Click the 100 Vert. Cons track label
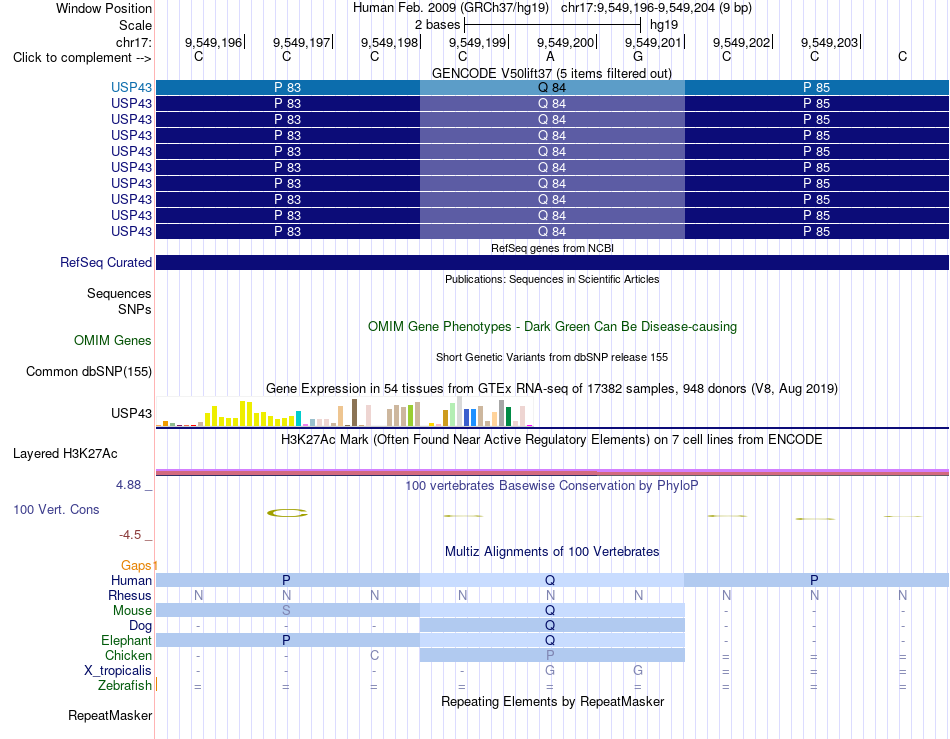This screenshot has width=950, height=739. click(x=56, y=509)
